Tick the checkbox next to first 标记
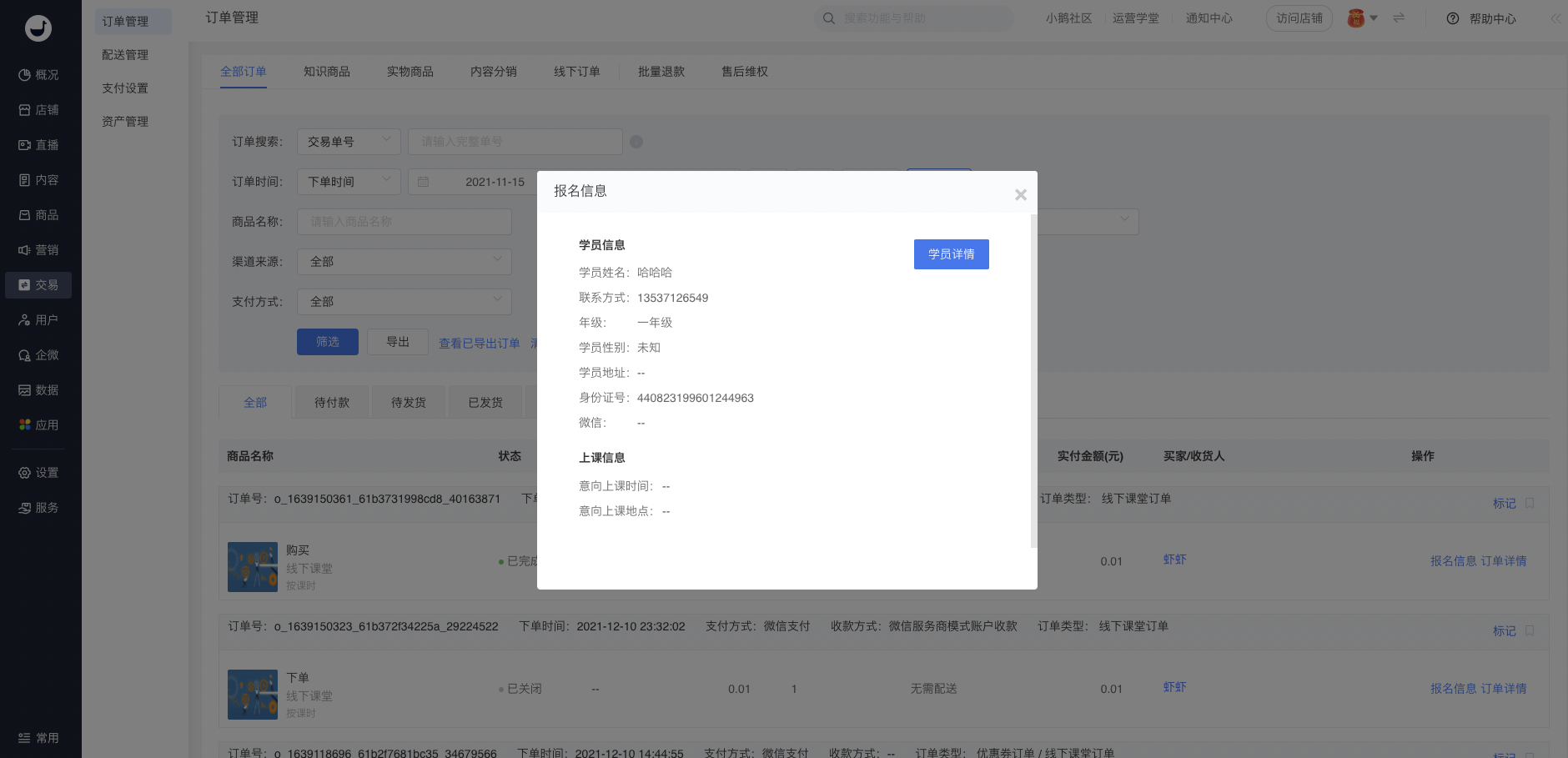1568x758 pixels. [1530, 504]
